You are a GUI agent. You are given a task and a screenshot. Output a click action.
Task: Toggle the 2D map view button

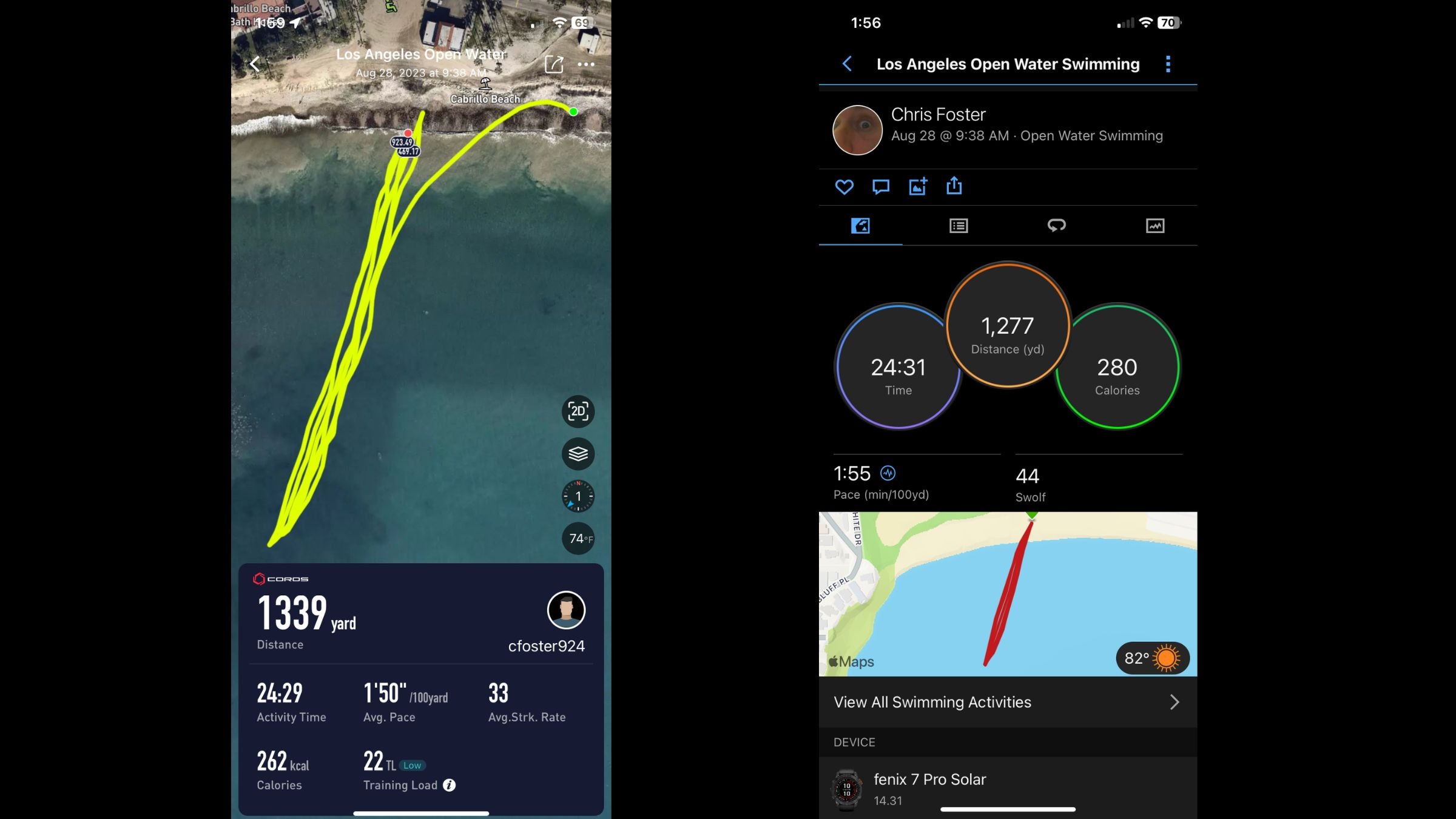pos(577,411)
